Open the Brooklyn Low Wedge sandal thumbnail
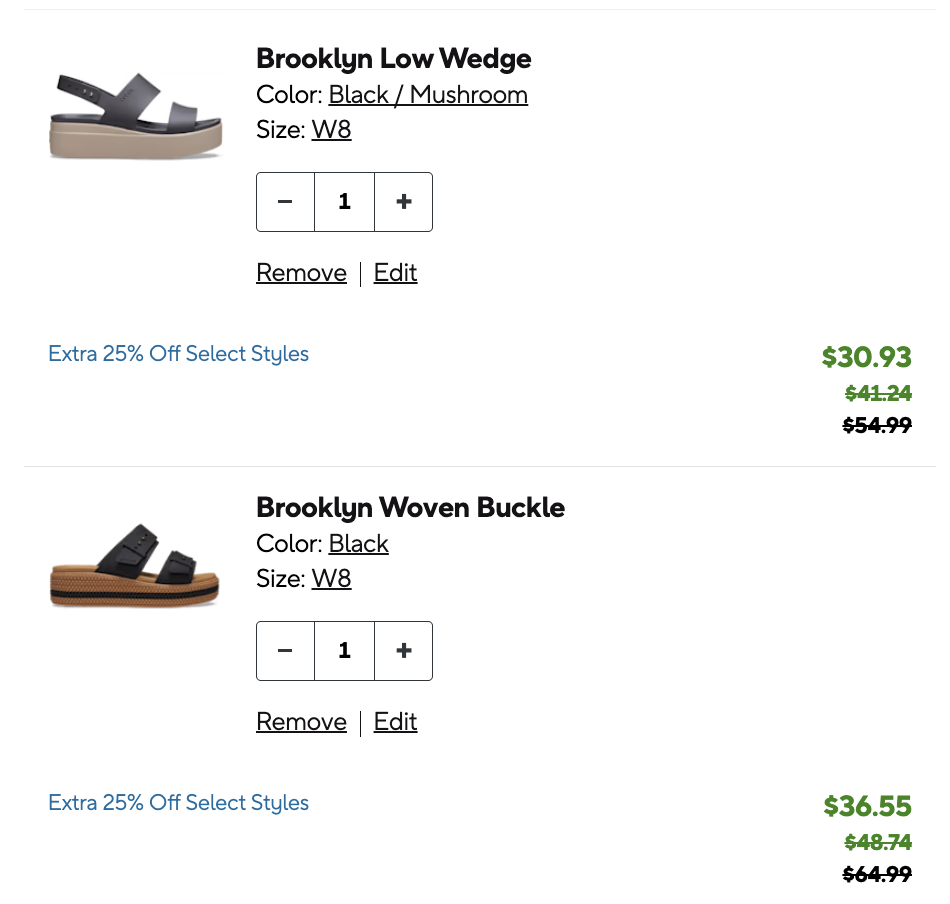Screen dimensions: 950x904 135,115
